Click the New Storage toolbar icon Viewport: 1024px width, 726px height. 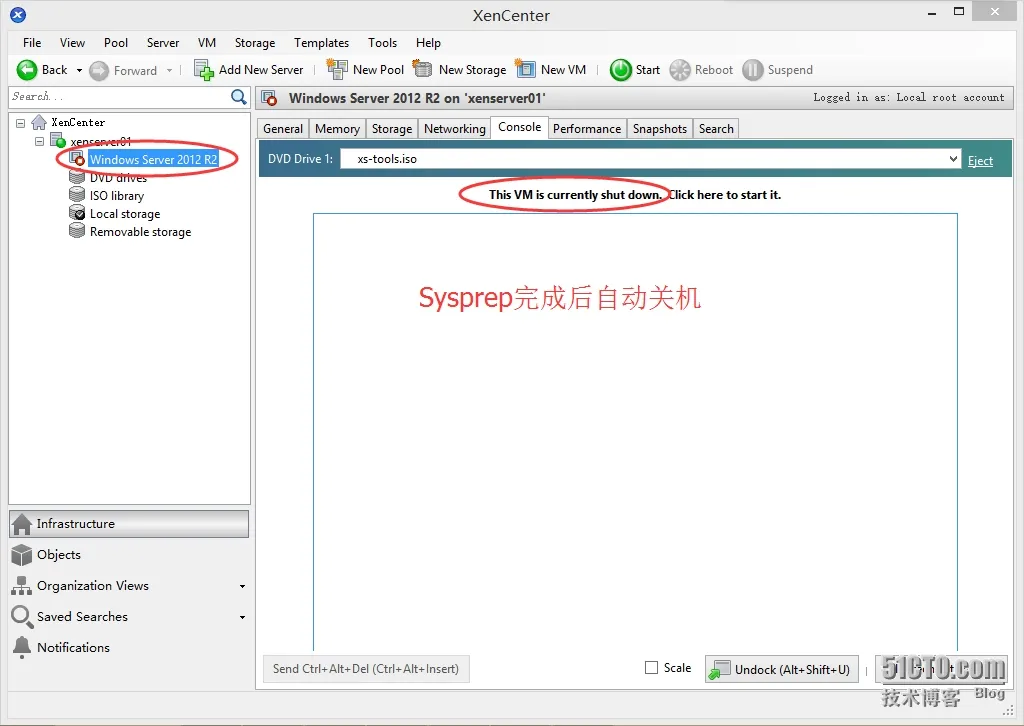click(x=423, y=69)
